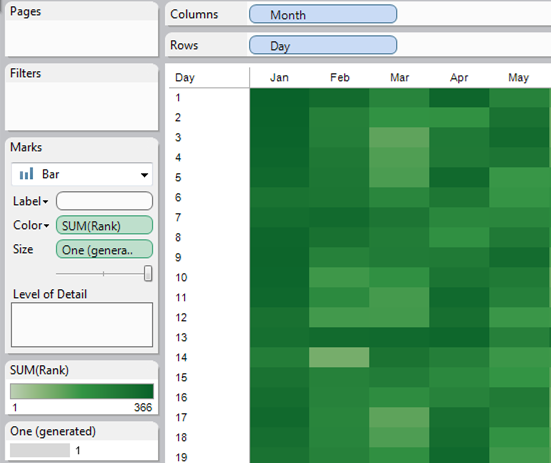Click the SUM(Rank) legend title
Image resolution: width=551 pixels, height=463 pixels.
click(39, 370)
